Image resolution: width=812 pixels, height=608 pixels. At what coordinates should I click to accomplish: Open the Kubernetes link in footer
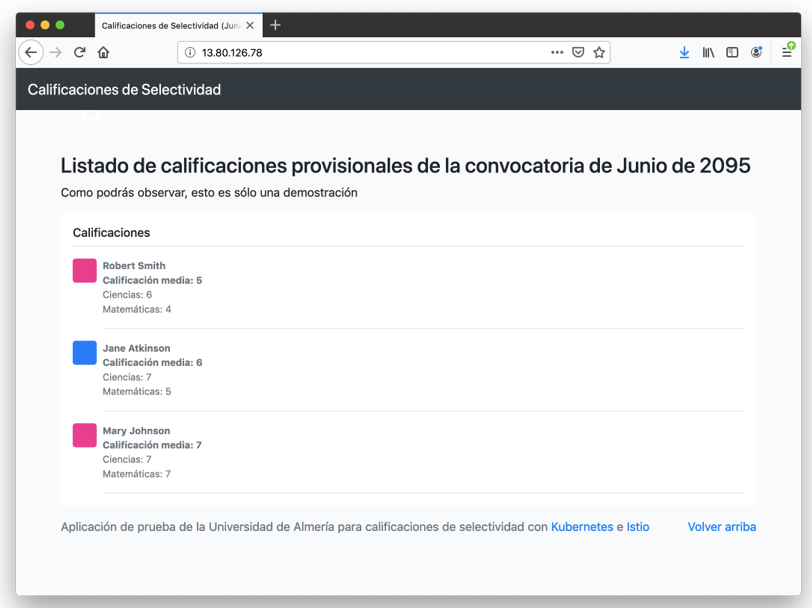582,527
